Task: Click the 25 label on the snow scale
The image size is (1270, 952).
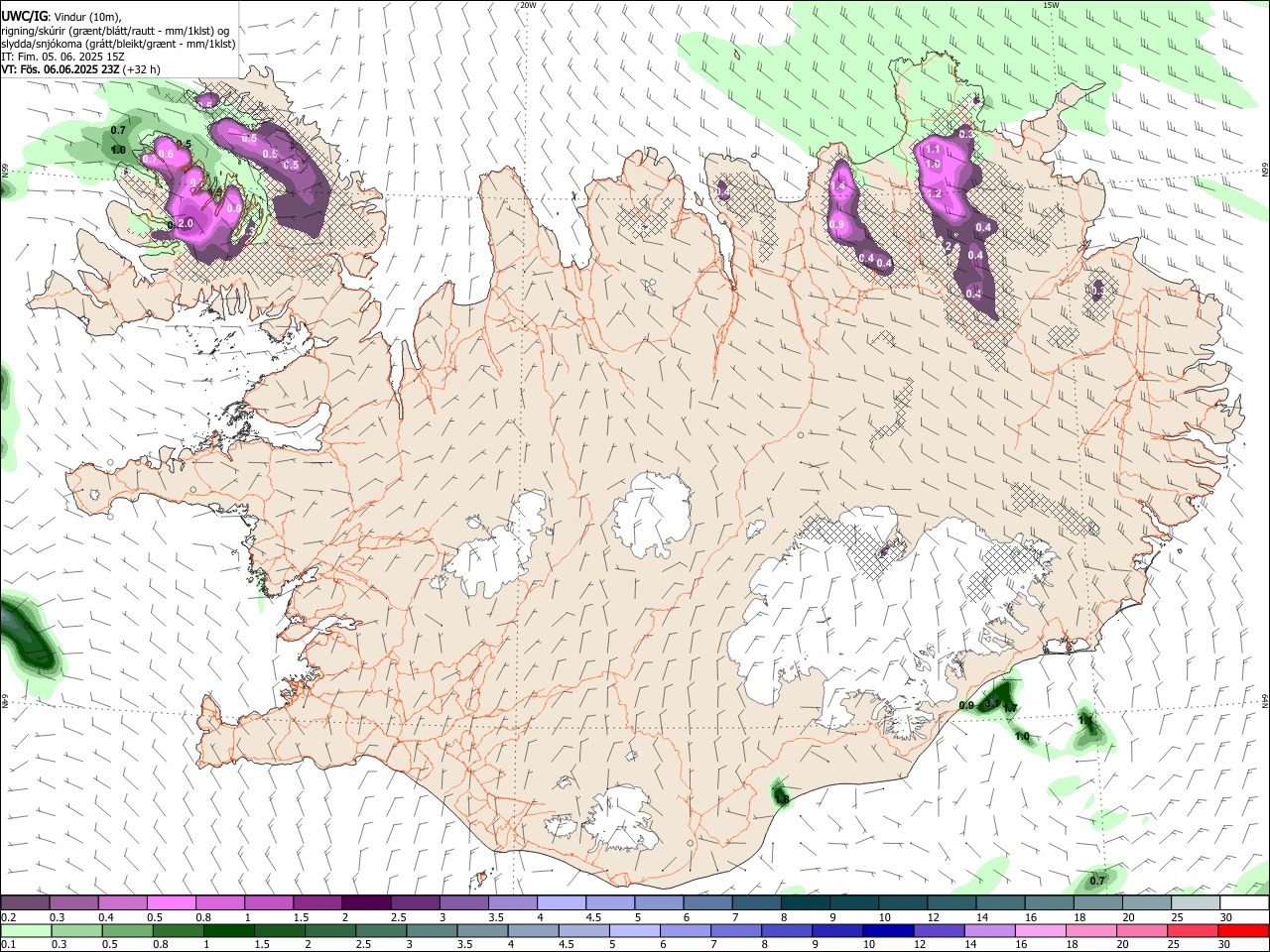Action: (x=1177, y=917)
